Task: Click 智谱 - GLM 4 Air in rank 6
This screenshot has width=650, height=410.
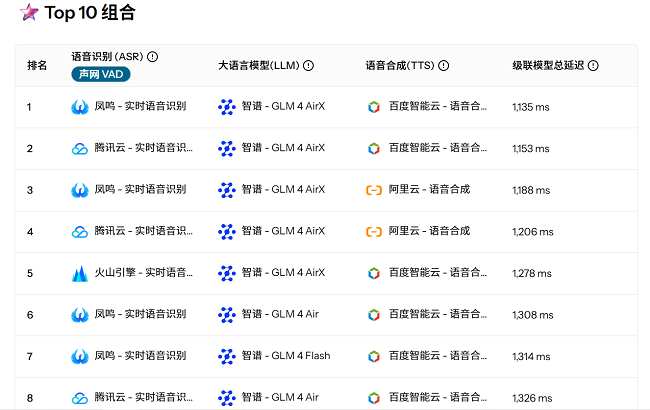Action: [x=280, y=314]
